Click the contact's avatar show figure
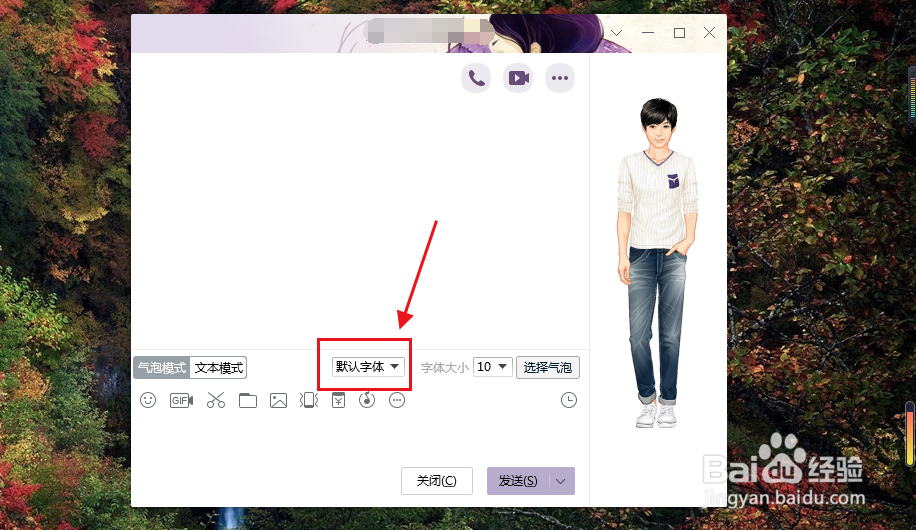This screenshot has height=530, width=916. point(658,263)
